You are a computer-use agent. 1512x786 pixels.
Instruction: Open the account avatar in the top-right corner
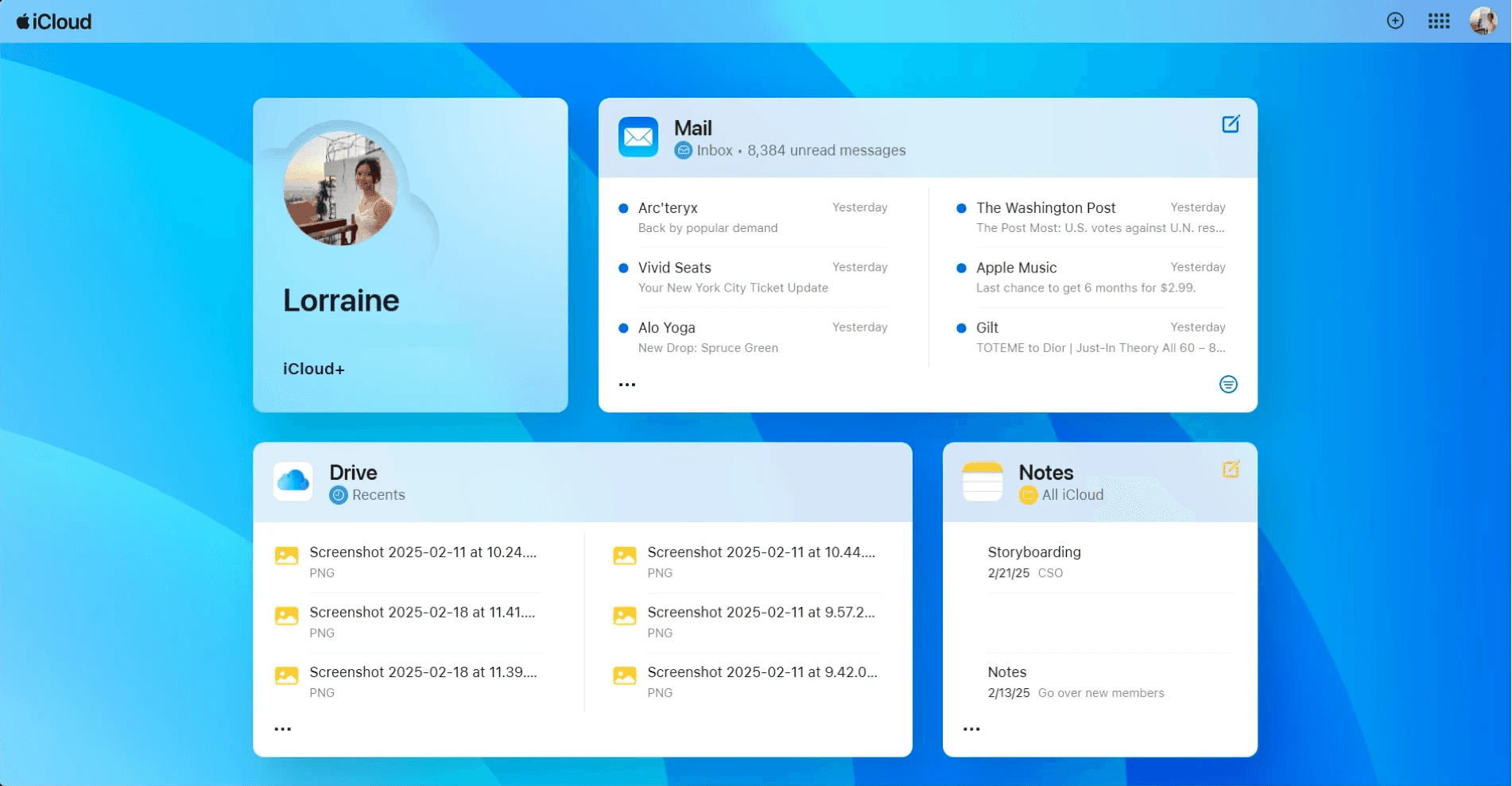(x=1483, y=21)
